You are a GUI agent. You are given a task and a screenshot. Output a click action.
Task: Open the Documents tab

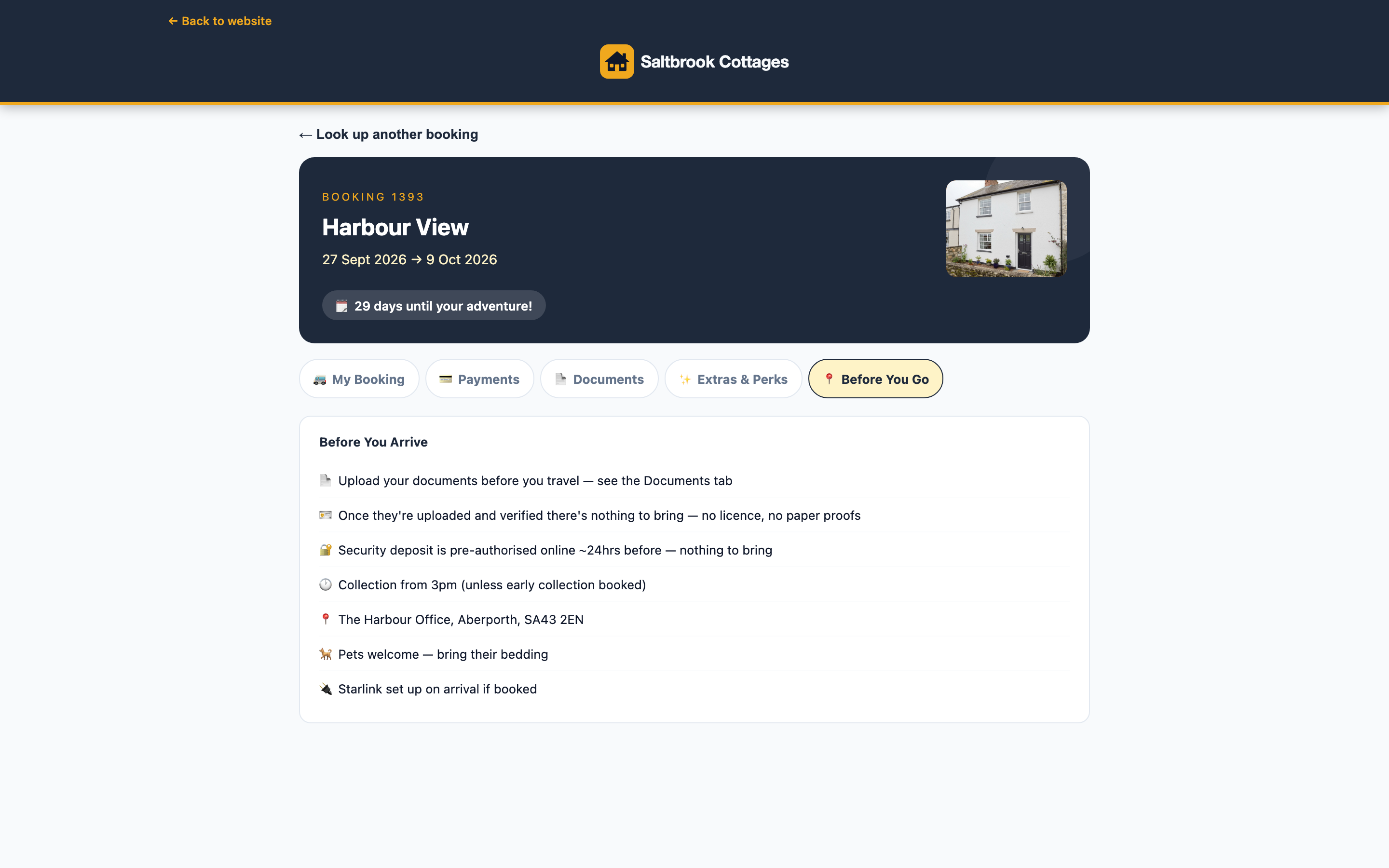[599, 379]
